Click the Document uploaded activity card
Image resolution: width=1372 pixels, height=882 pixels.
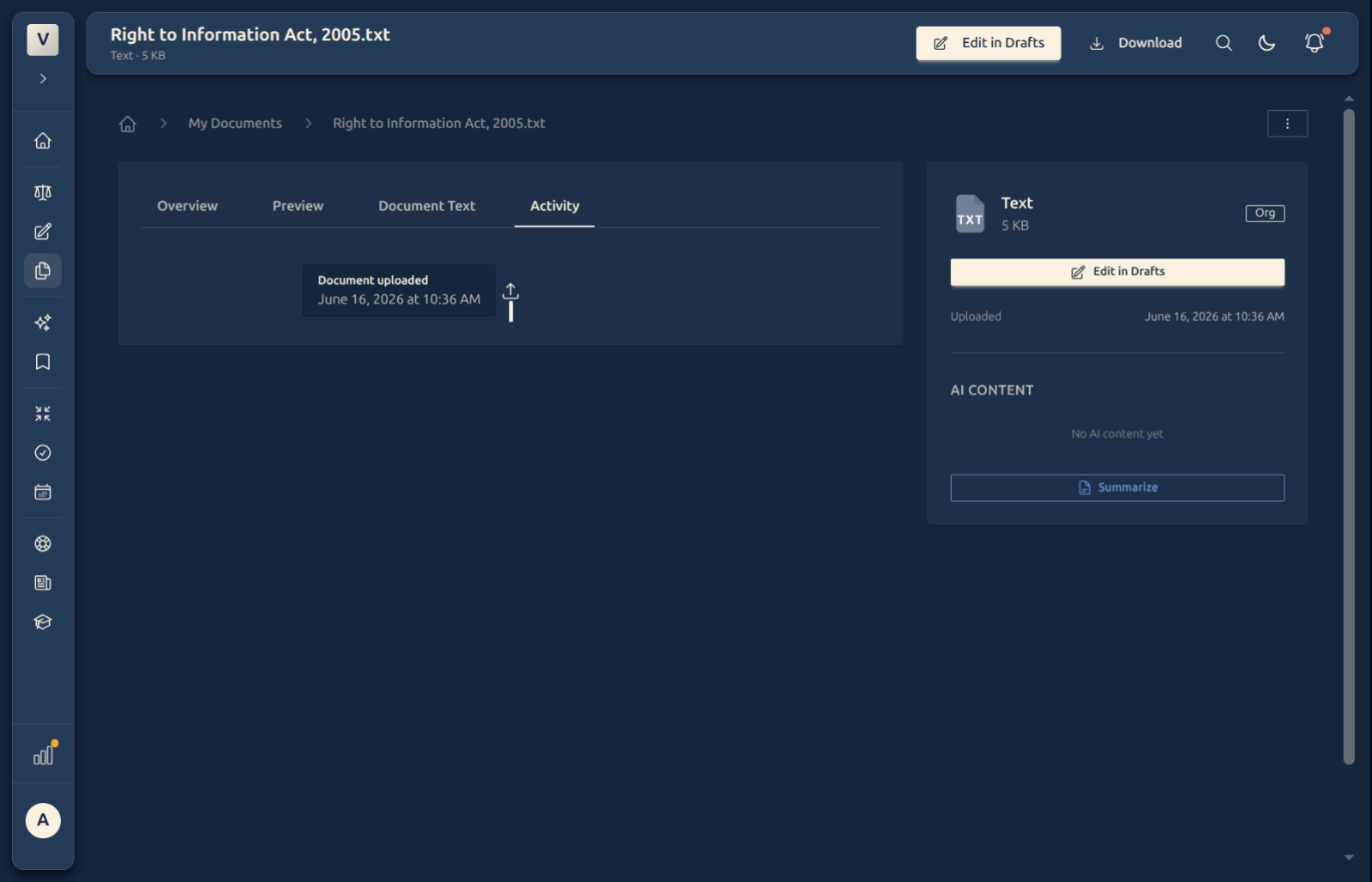point(399,290)
